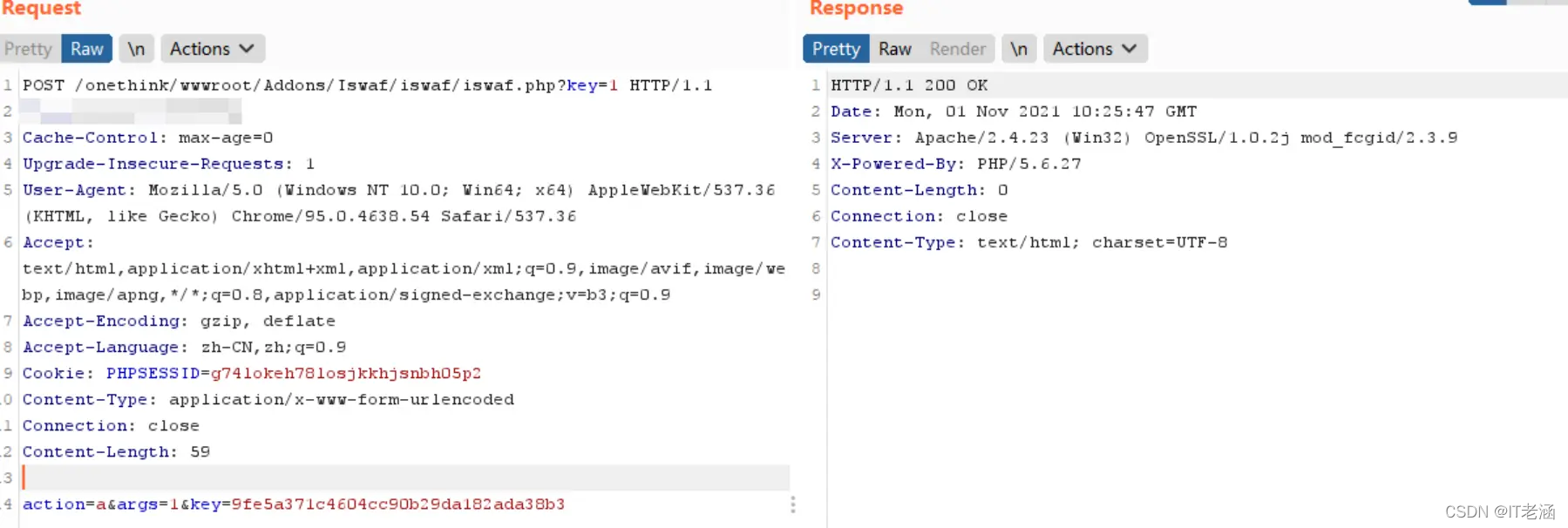
Task: Switch Request view to Pretty tab
Action: point(29,49)
